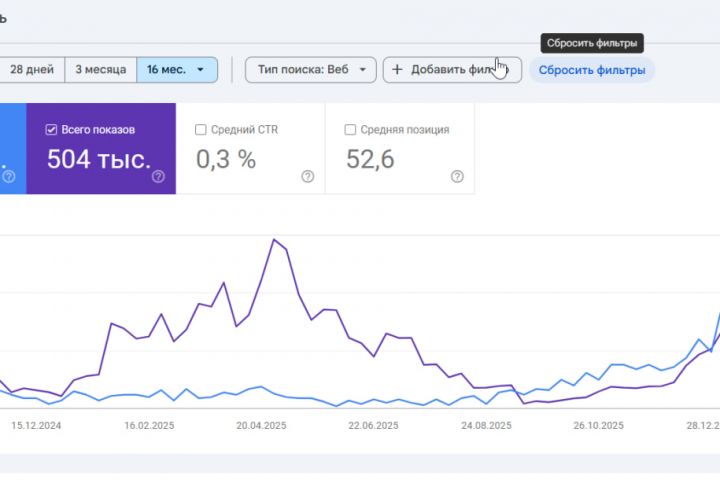Click the help icon on Средняя позиция card

tap(457, 177)
